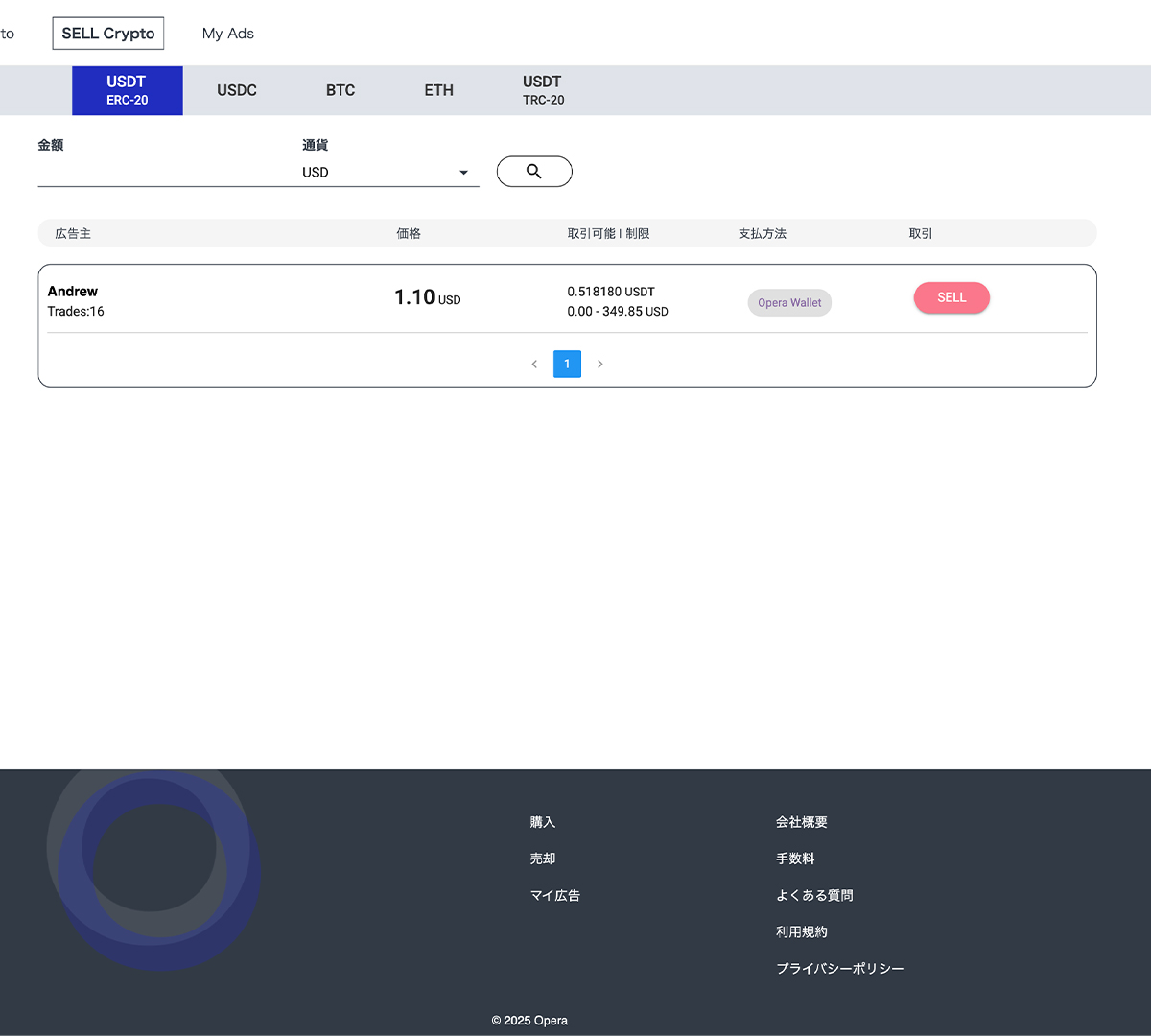The width and height of the screenshot is (1151, 1036).
Task: Open My Ads page
Action: [228, 34]
